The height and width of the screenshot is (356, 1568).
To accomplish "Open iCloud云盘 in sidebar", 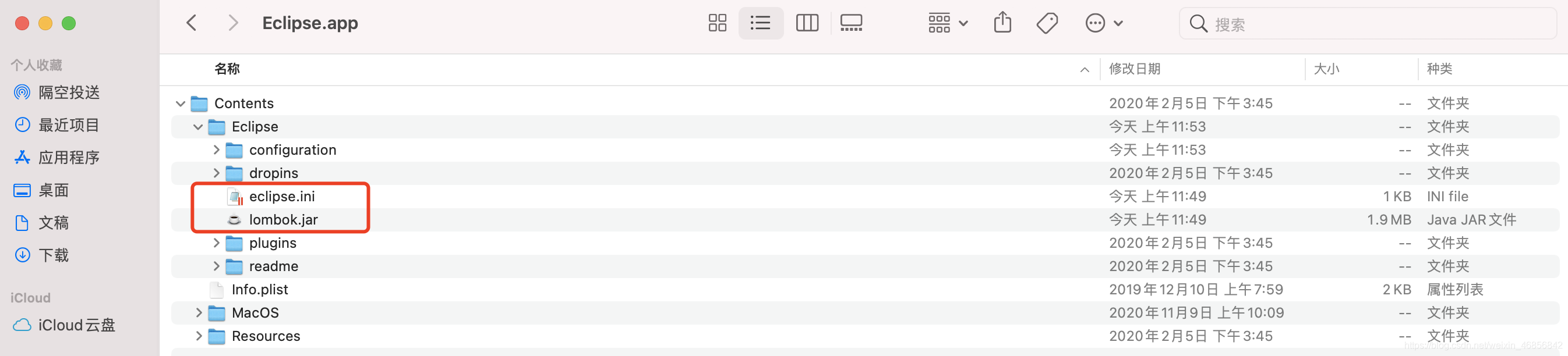I will [x=76, y=325].
